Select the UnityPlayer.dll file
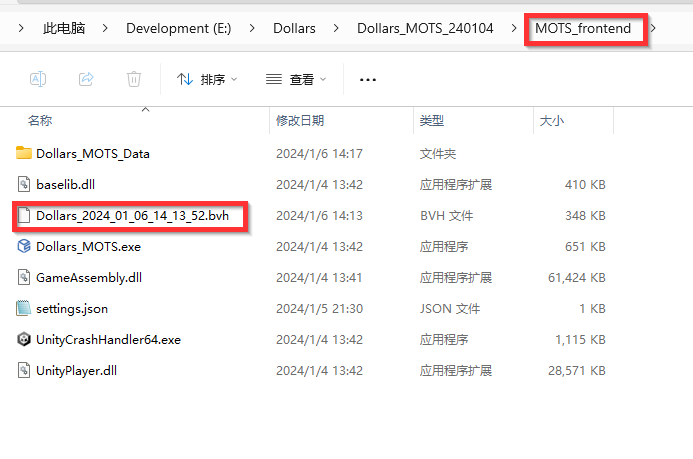The width and height of the screenshot is (693, 459). (x=76, y=370)
